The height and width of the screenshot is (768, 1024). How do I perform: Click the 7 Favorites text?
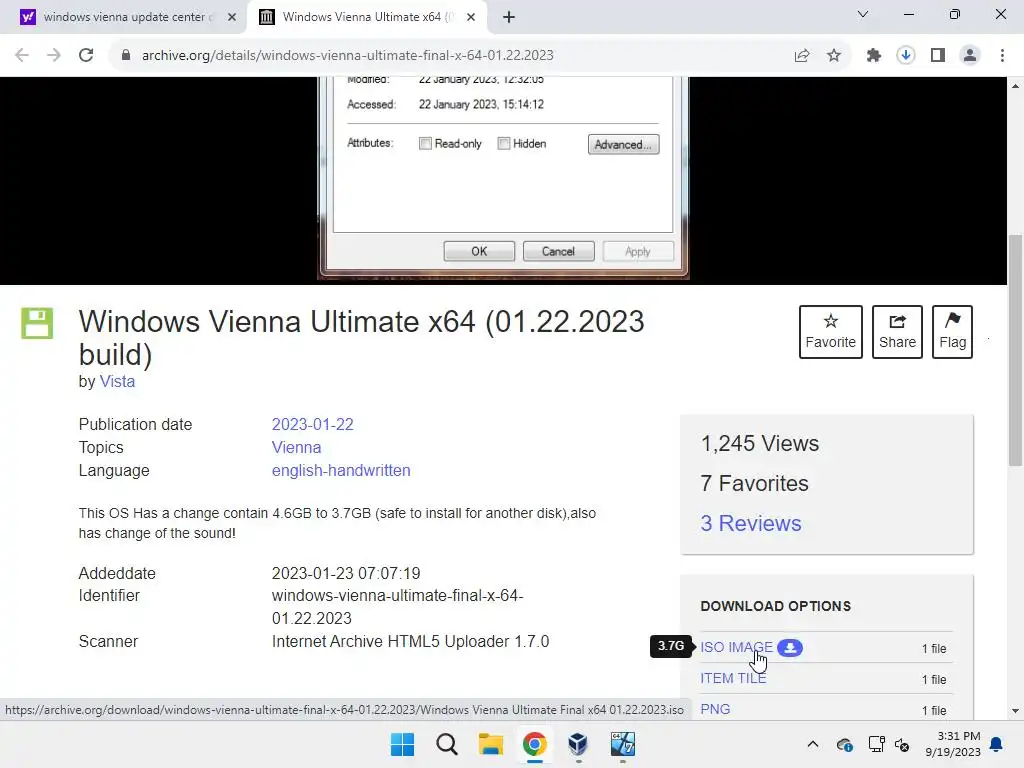coord(754,483)
